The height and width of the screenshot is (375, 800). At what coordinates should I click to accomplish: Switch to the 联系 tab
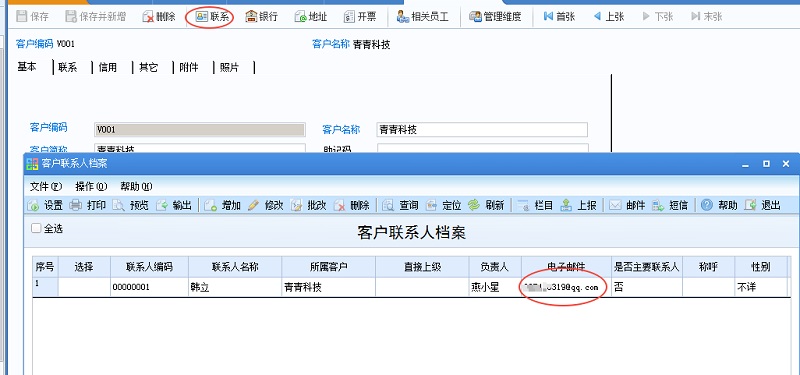[67, 67]
